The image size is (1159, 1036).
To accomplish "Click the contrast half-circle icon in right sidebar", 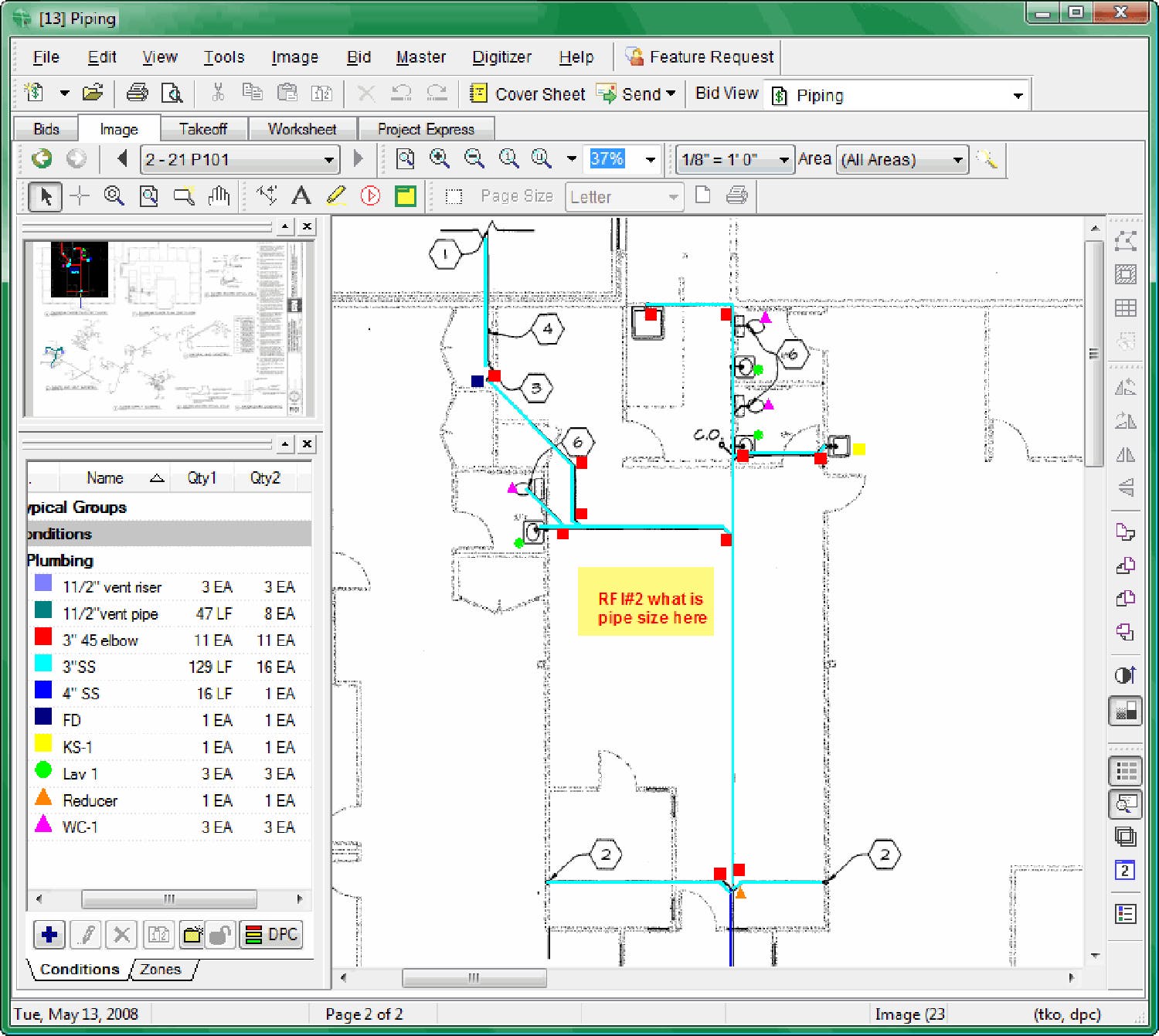I will 1126,675.
